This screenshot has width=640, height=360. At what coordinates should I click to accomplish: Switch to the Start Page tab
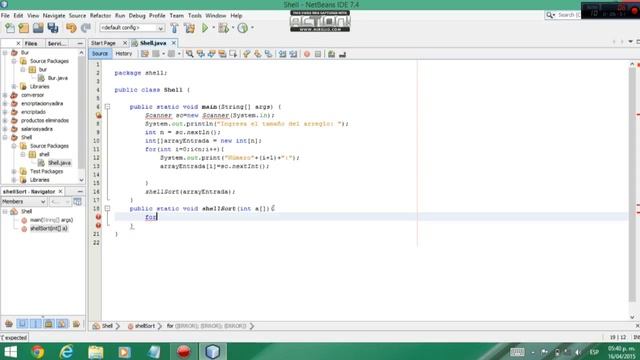coord(103,43)
